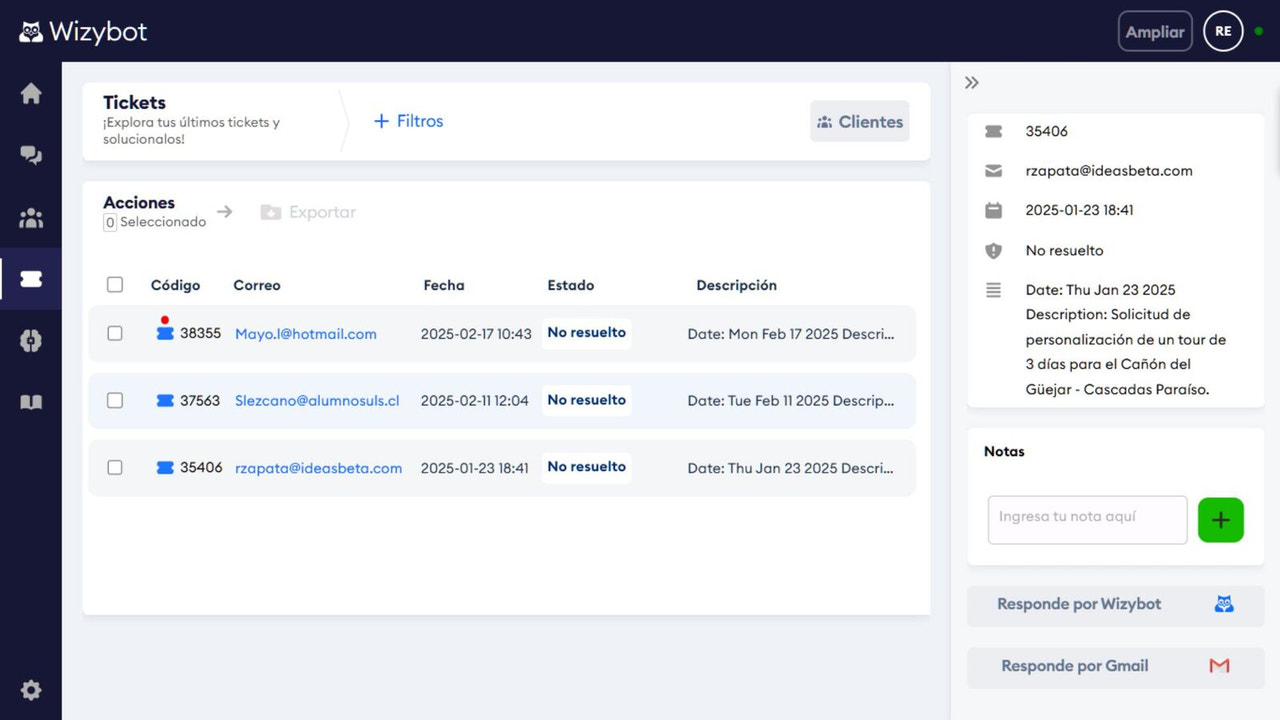1280x720 pixels.
Task: Click date 2025-01-23 18:41 in table
Action: [474, 468]
